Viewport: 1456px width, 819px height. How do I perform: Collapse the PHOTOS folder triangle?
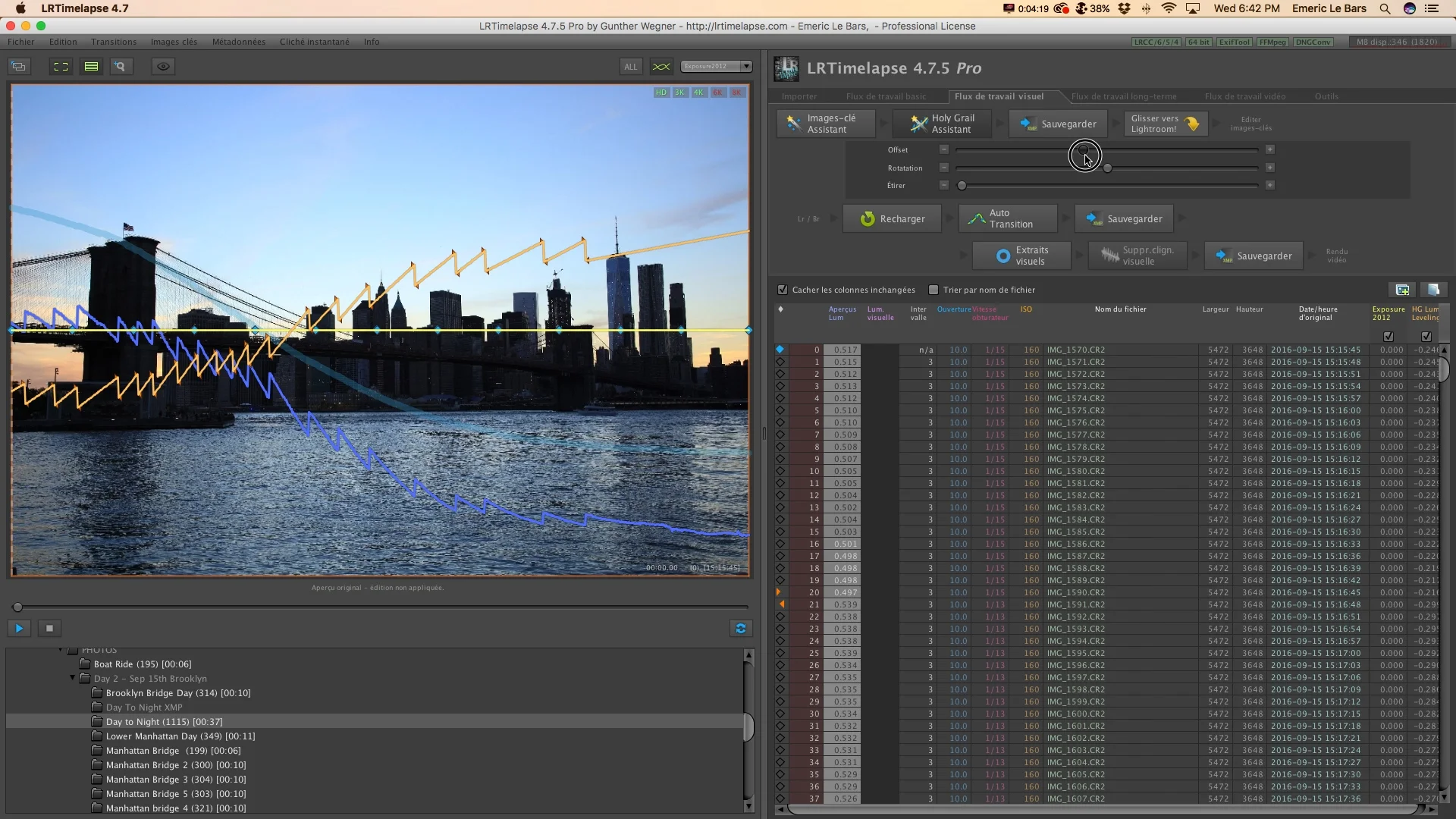click(61, 650)
